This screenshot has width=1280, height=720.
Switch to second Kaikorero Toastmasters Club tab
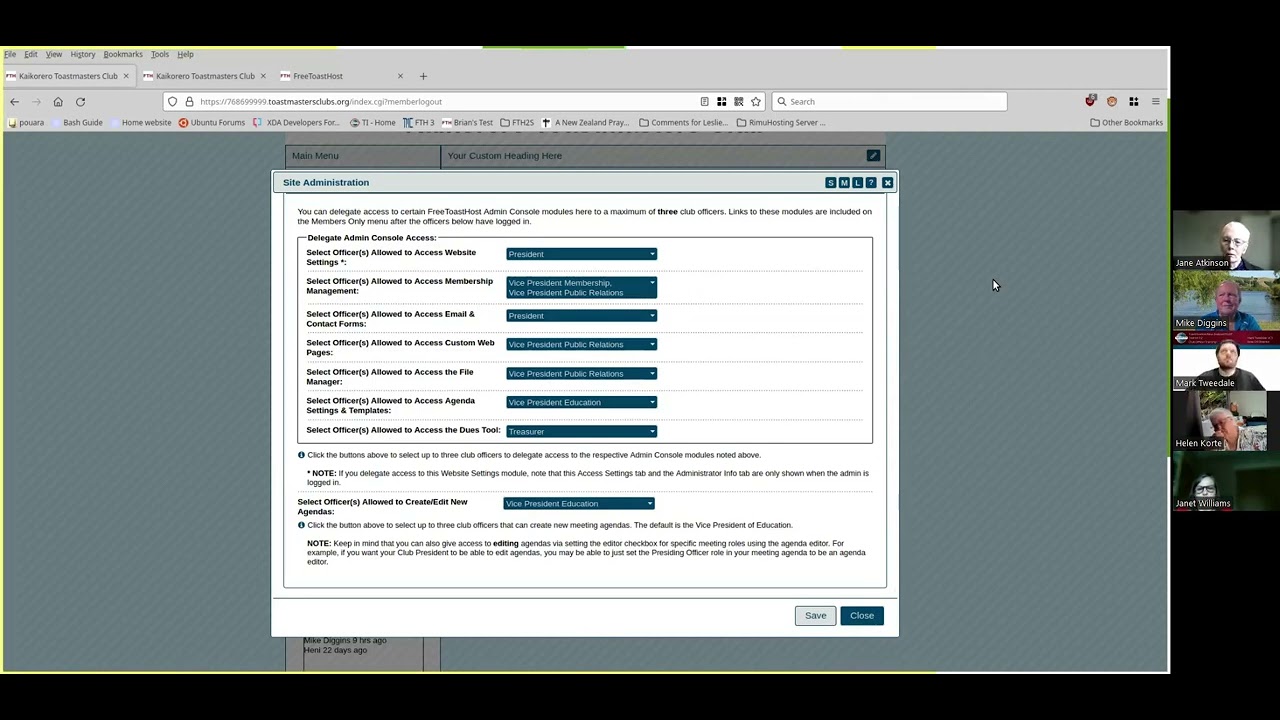click(x=204, y=76)
